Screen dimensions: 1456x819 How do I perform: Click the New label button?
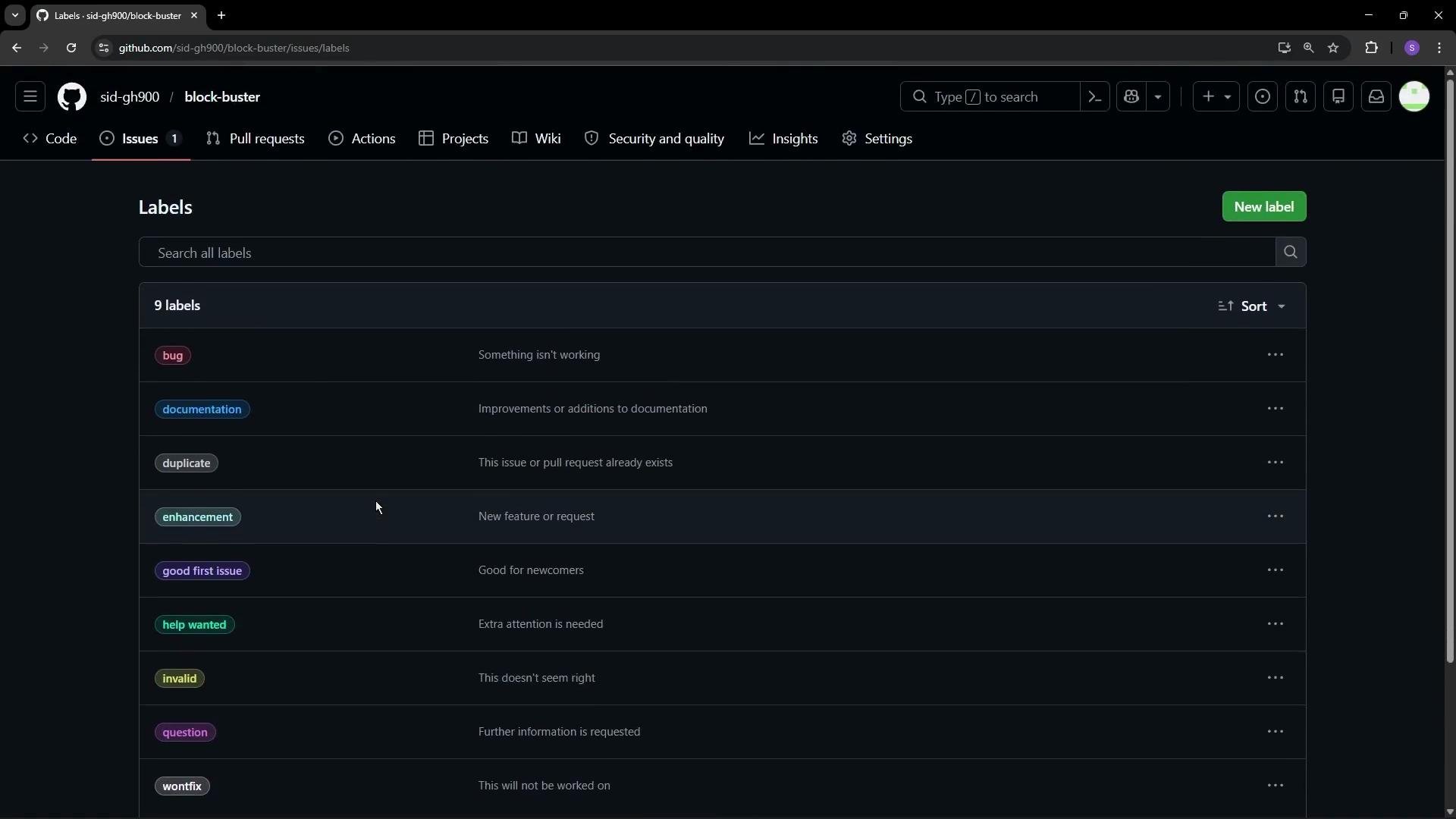pos(1264,207)
